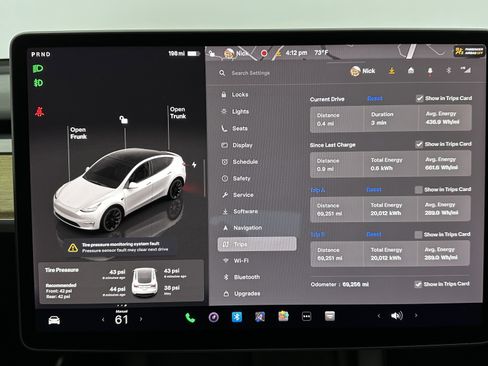
Task: Open the blue Bluetooth app in bottom bar
Action: [x=237, y=317]
